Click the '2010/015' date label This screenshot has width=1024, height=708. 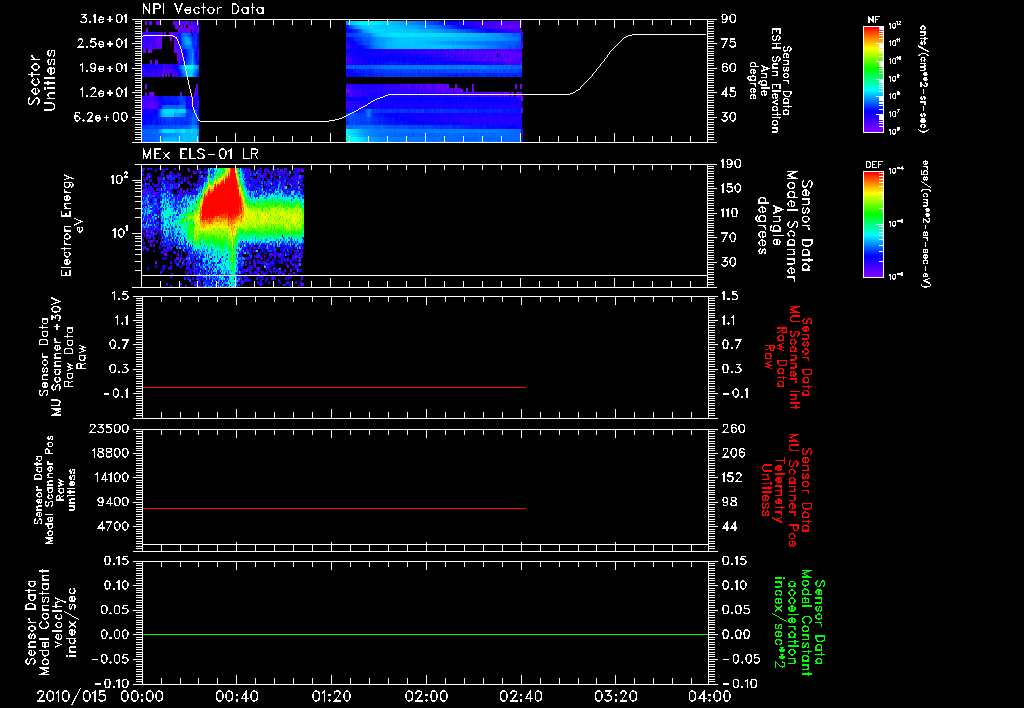pyautogui.click(x=71, y=696)
